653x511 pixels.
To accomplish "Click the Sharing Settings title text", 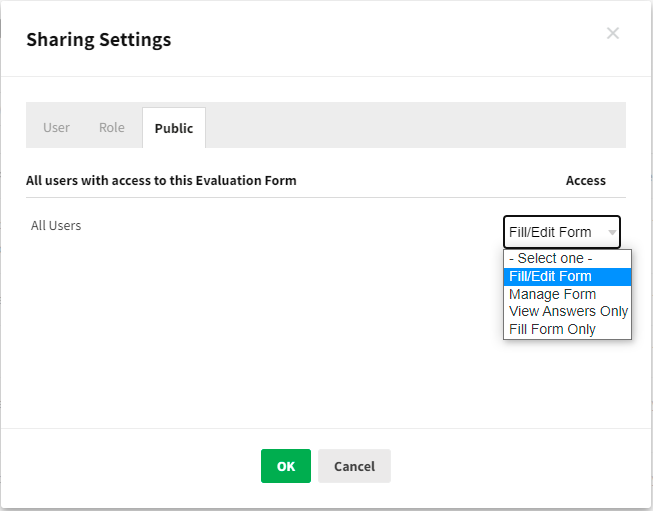I will (x=98, y=40).
